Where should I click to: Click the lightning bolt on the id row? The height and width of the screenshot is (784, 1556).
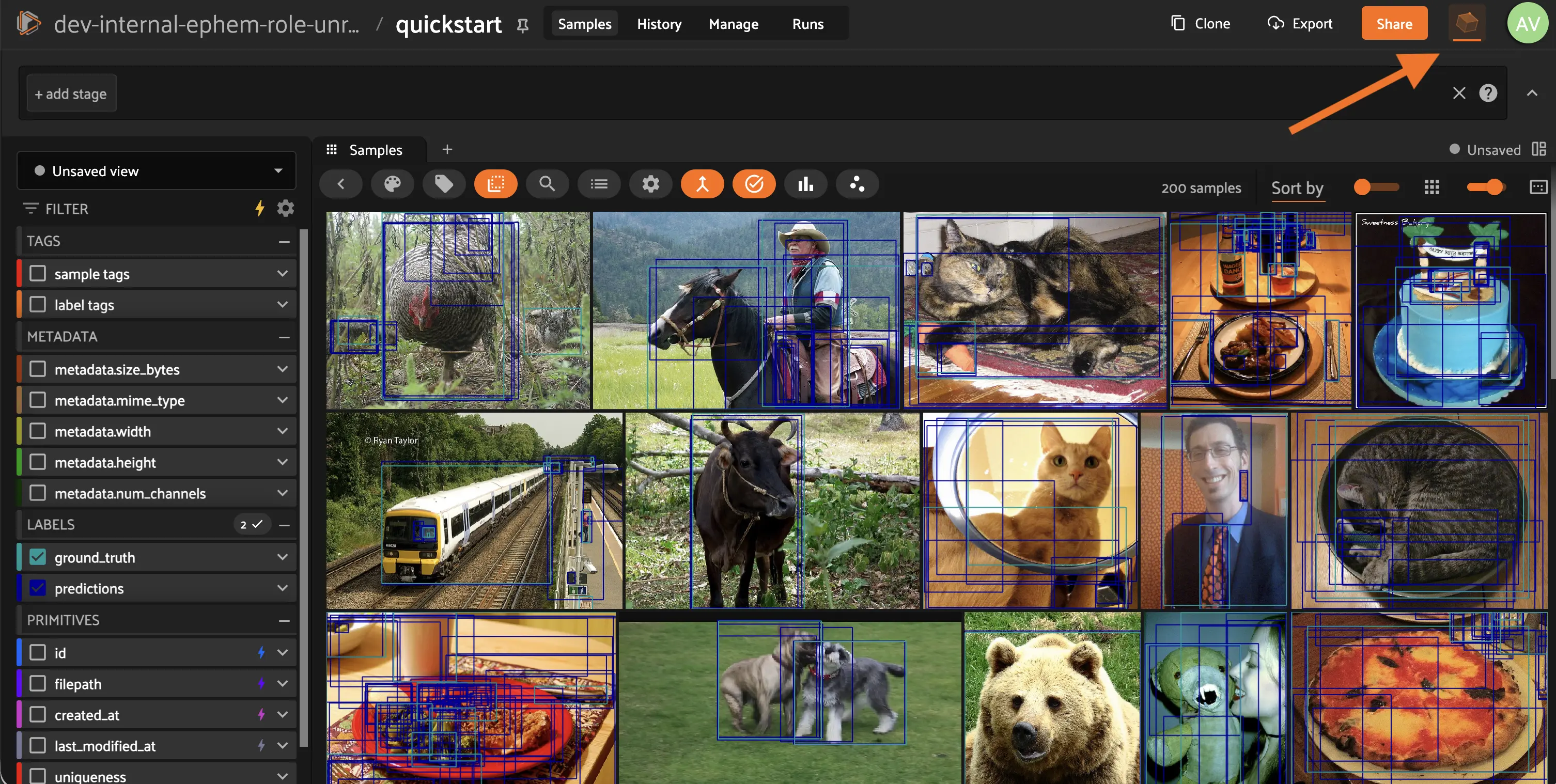pos(261,652)
